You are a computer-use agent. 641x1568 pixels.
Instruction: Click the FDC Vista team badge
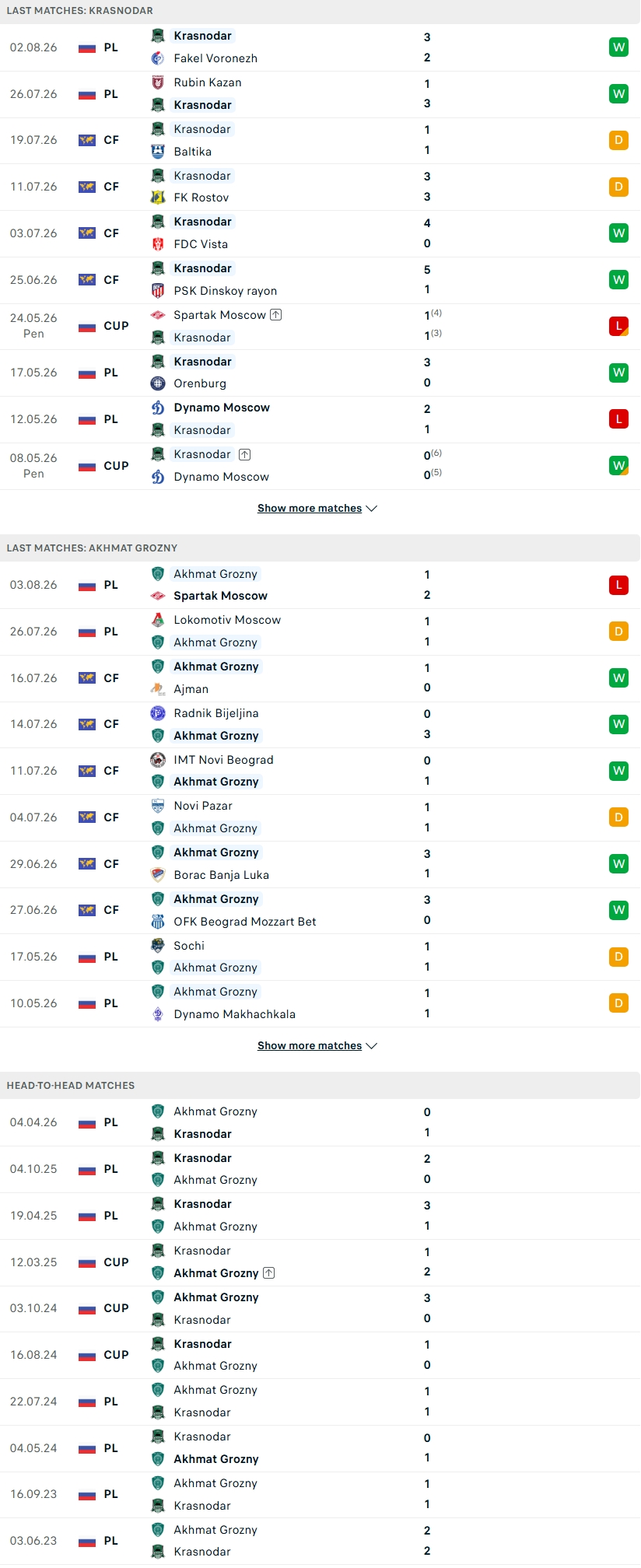(158, 244)
